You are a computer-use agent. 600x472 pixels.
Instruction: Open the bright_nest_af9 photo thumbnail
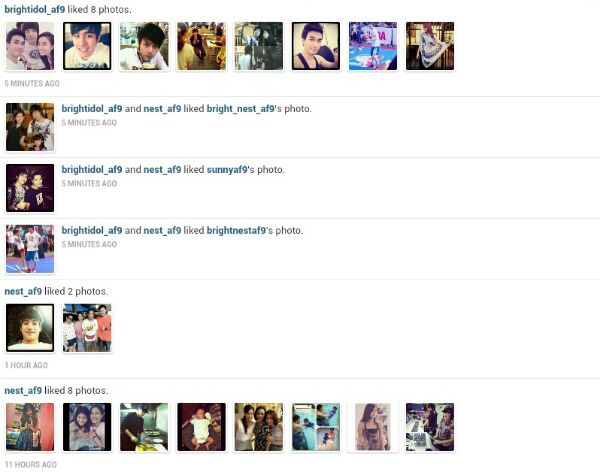[x=30, y=127]
